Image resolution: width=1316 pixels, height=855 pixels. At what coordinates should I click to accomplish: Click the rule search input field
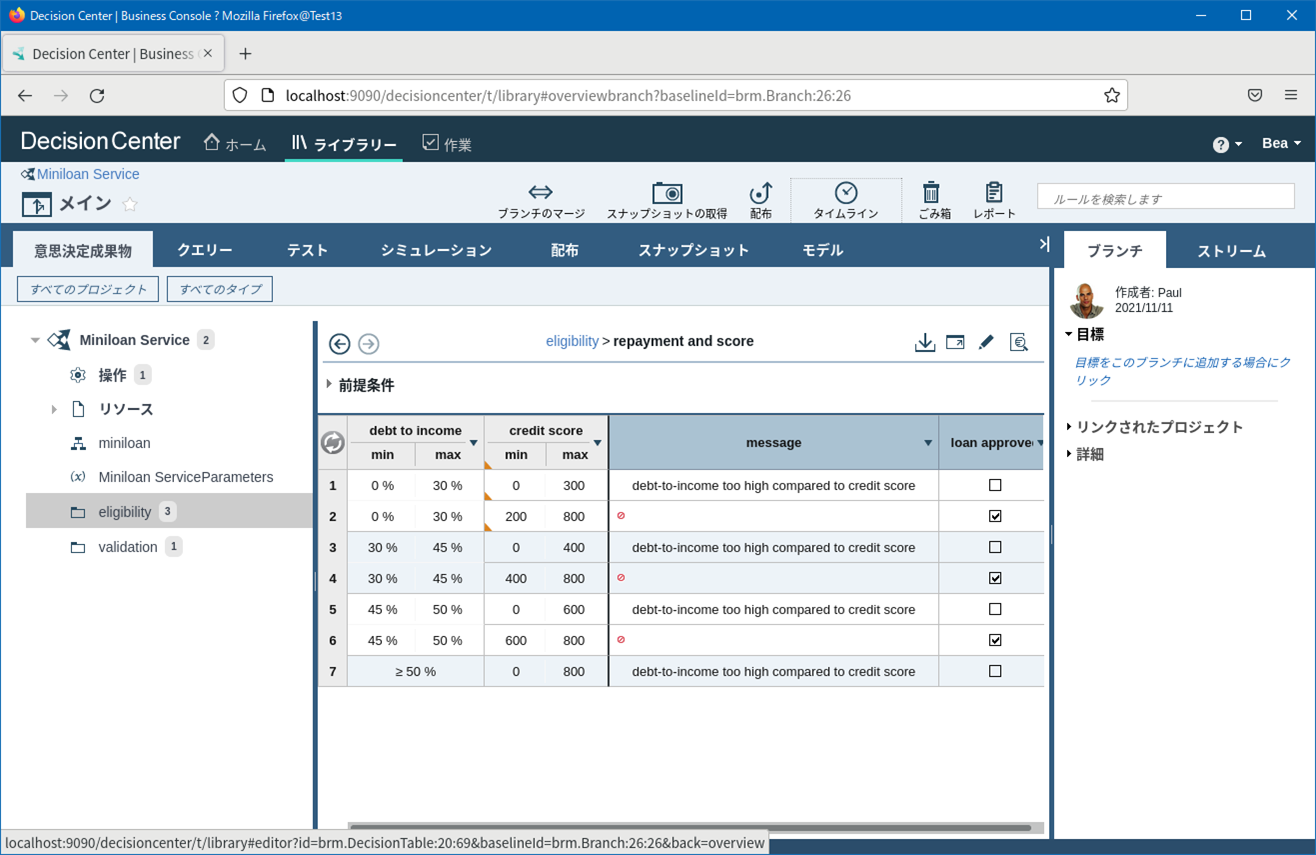click(x=1166, y=198)
